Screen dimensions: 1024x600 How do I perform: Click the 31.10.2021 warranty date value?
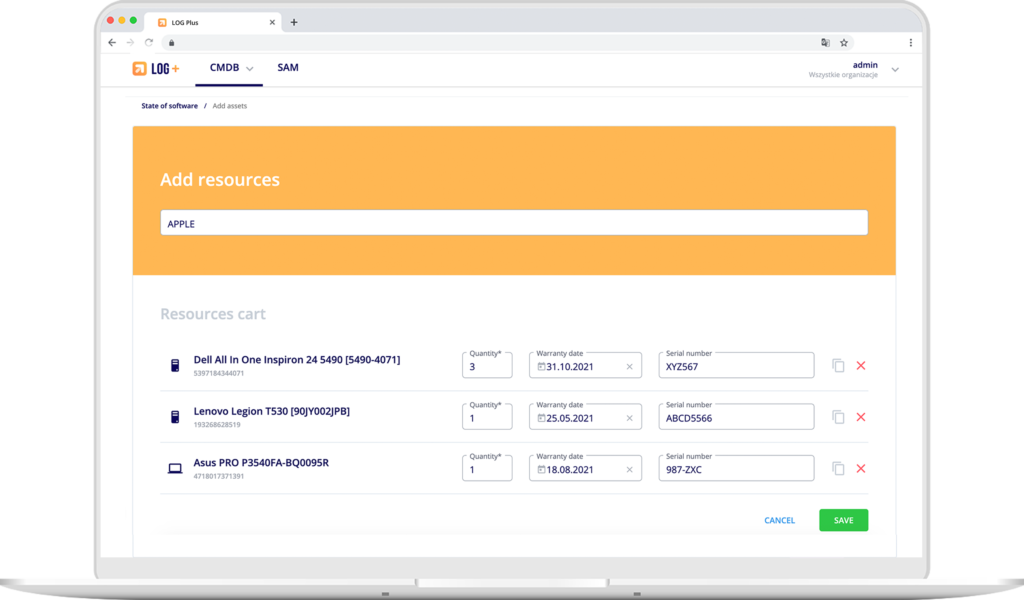pos(570,367)
